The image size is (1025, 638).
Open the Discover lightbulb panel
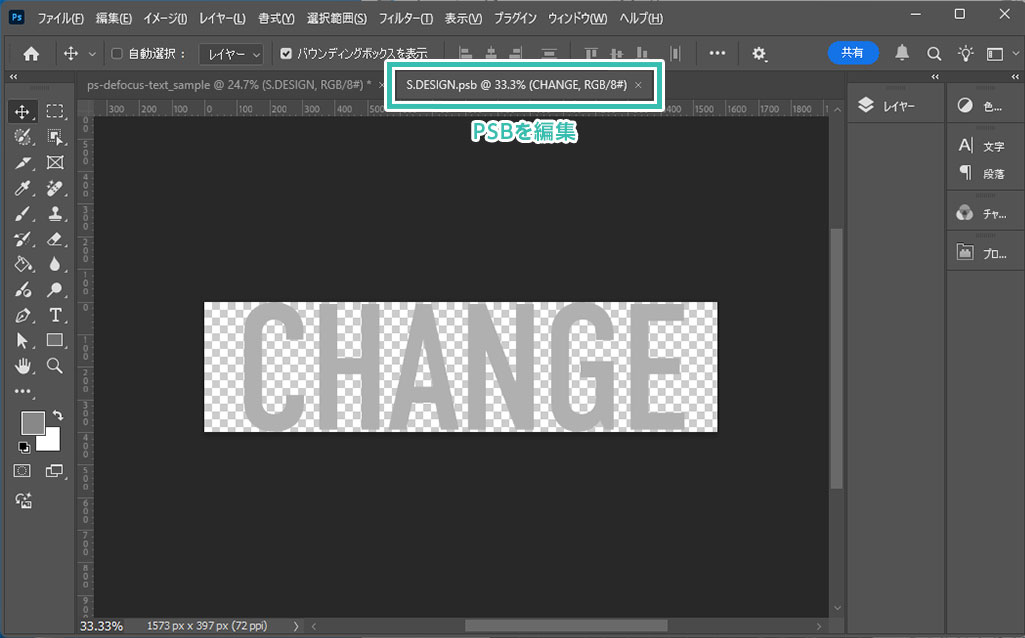click(x=966, y=54)
